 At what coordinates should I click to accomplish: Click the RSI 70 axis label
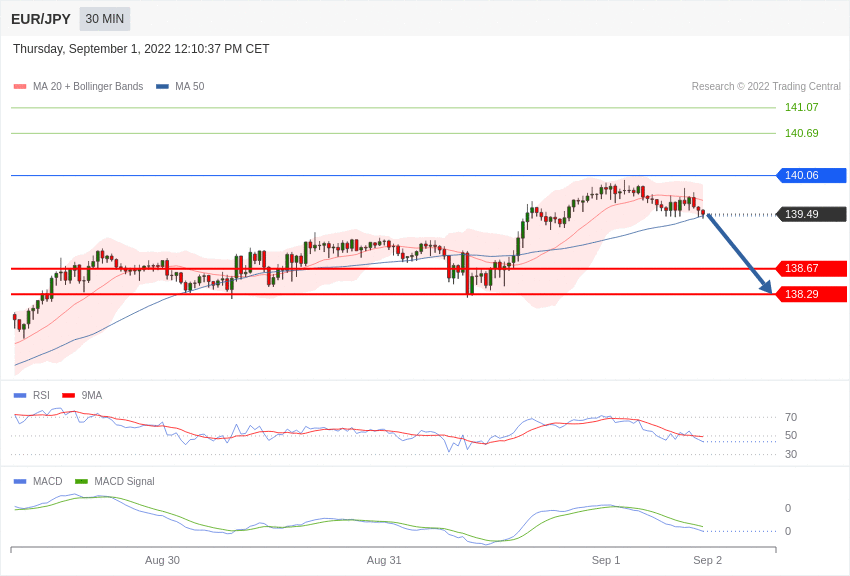(791, 417)
